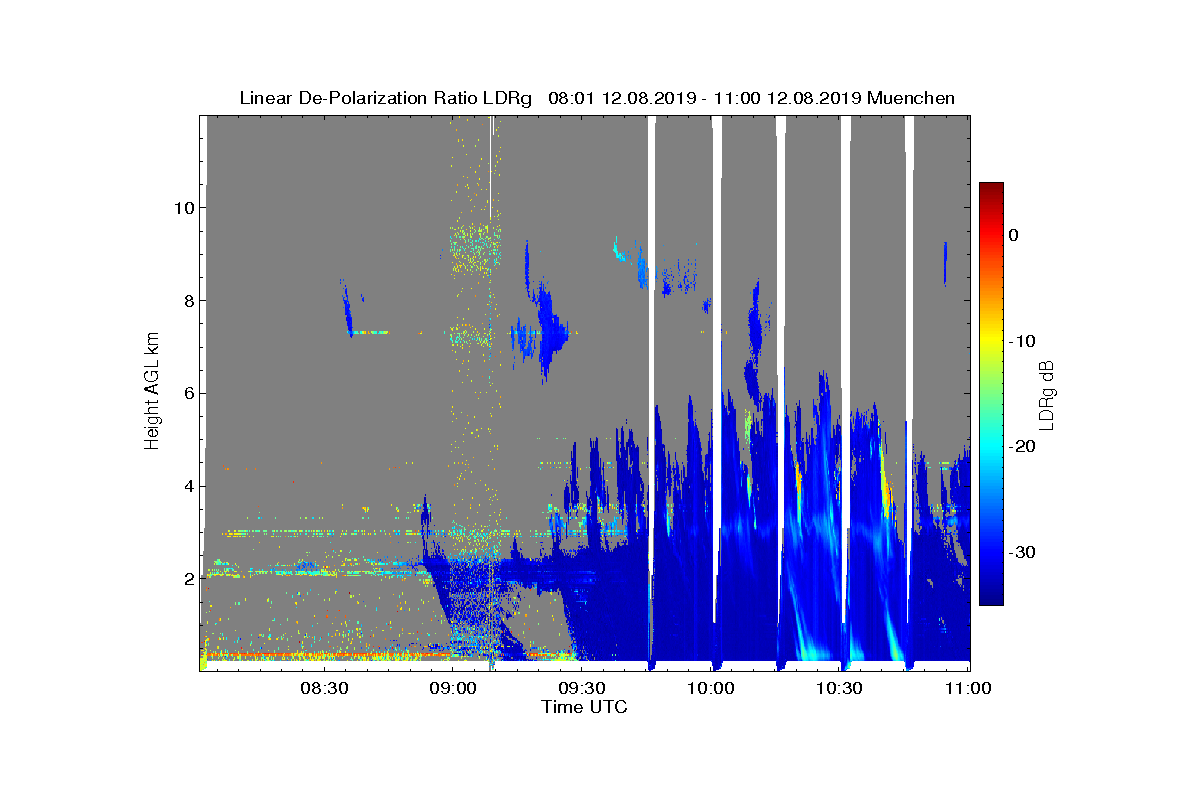Click the 10:00 time tick label

(x=711, y=689)
